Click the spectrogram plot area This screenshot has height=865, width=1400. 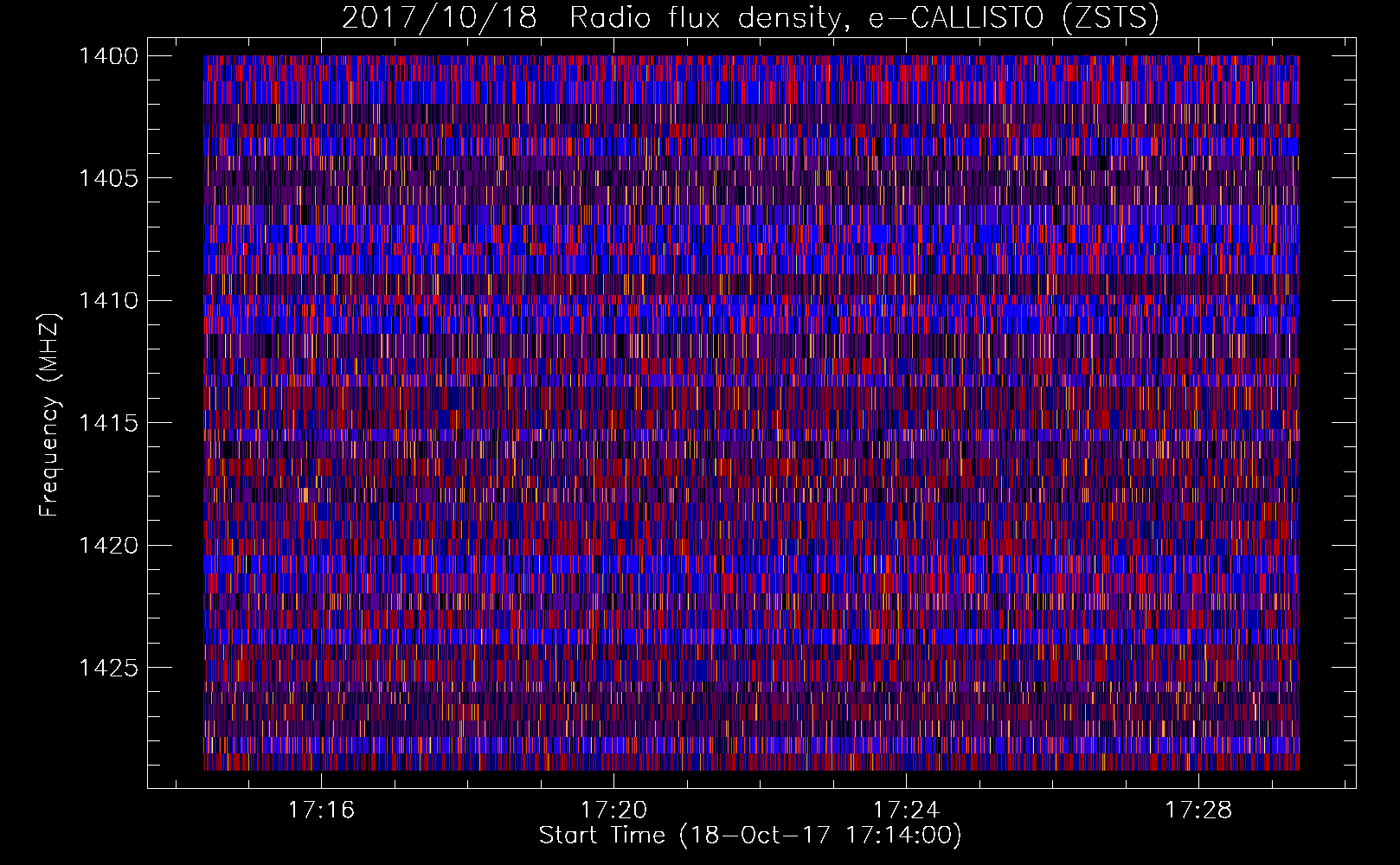coord(751,413)
